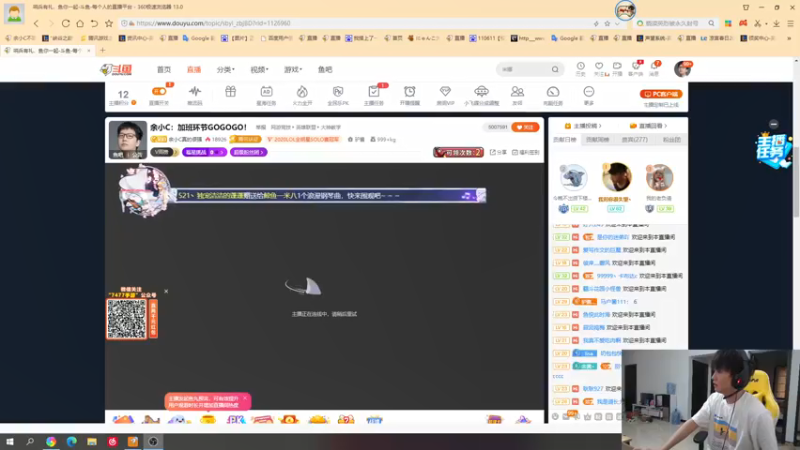Open the gift box icon in streamer toolbar
This screenshot has height=450, width=800.
pos(231,92)
